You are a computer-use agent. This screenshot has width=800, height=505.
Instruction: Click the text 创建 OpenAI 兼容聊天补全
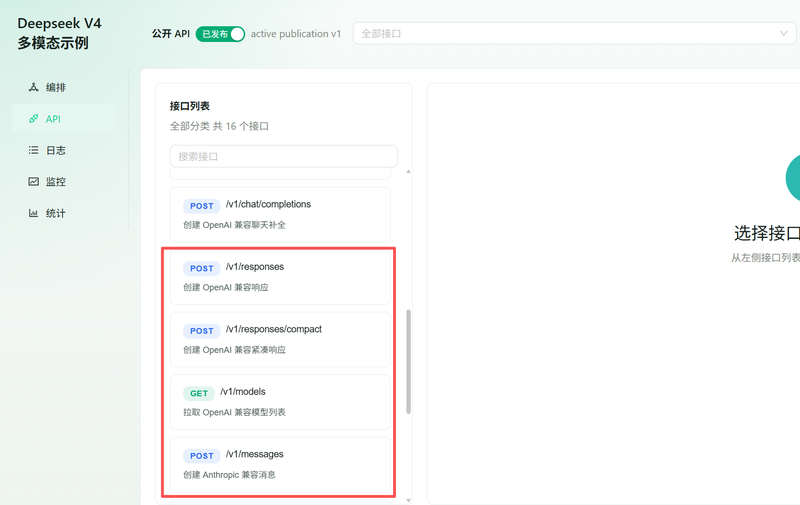click(x=234, y=225)
